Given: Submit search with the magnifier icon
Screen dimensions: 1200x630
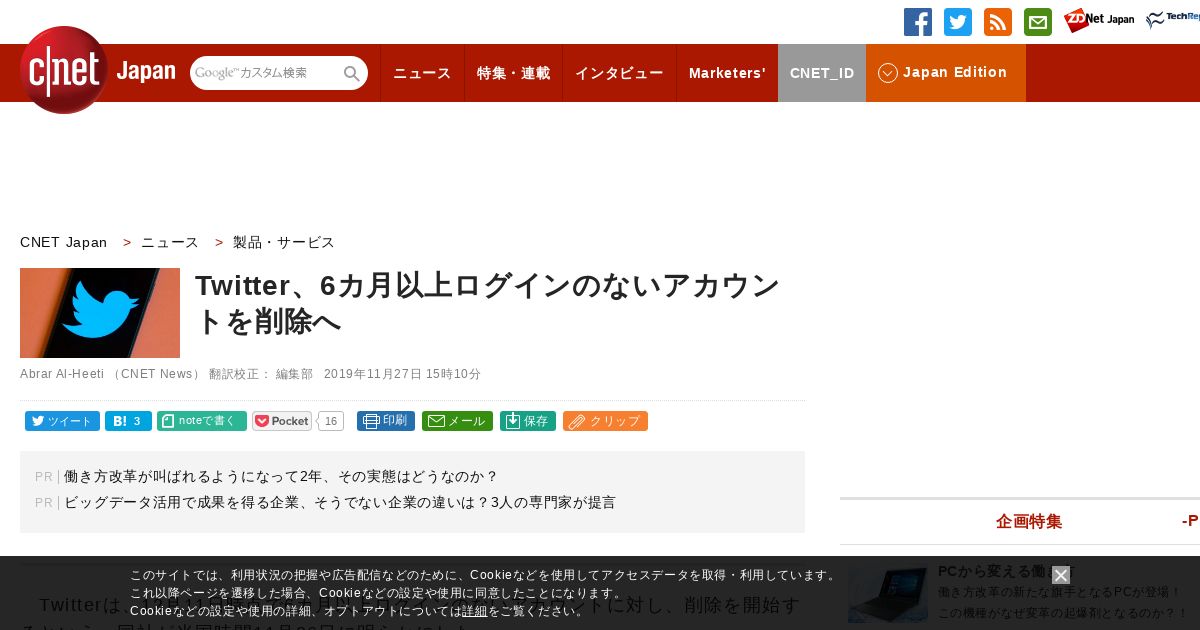Looking at the screenshot, I should point(352,73).
